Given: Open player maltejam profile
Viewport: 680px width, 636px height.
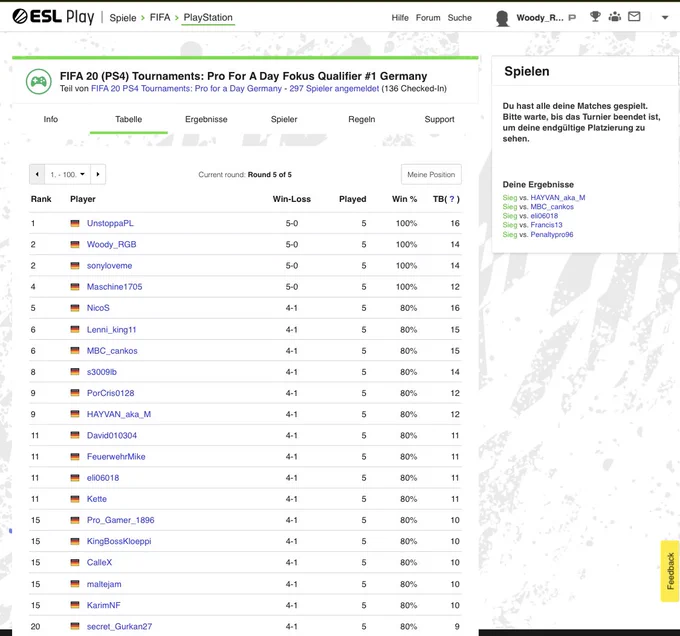Looking at the screenshot, I should [x=104, y=584].
